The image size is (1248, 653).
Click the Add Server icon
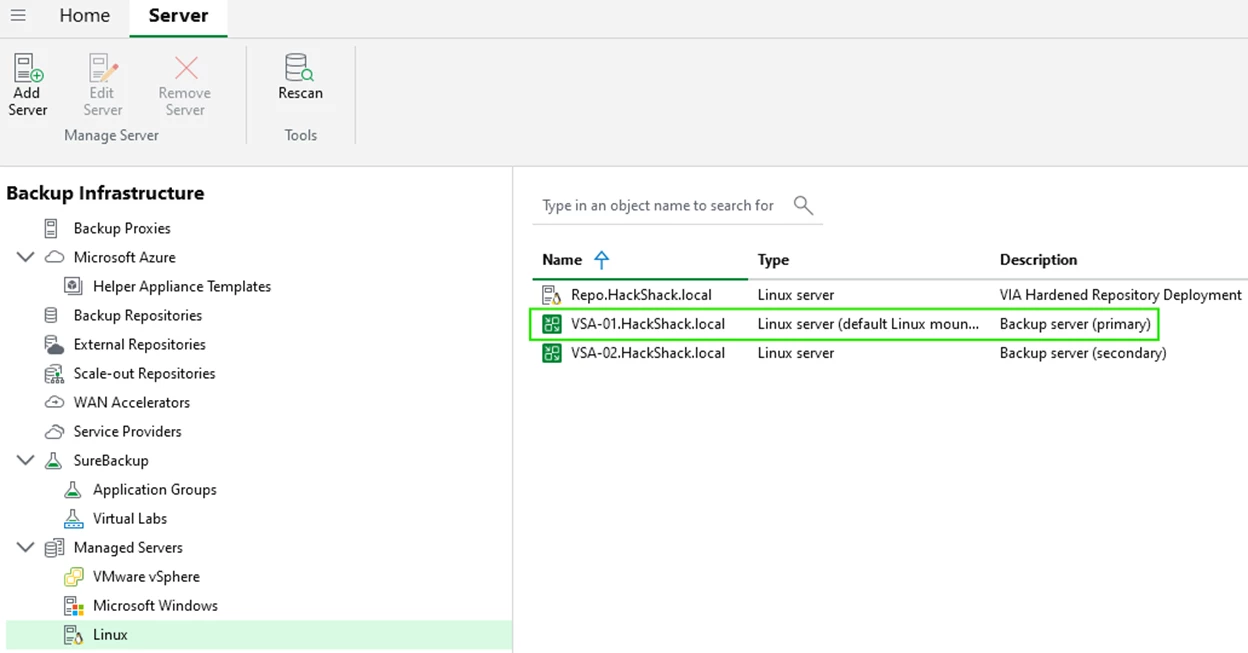pos(28,69)
